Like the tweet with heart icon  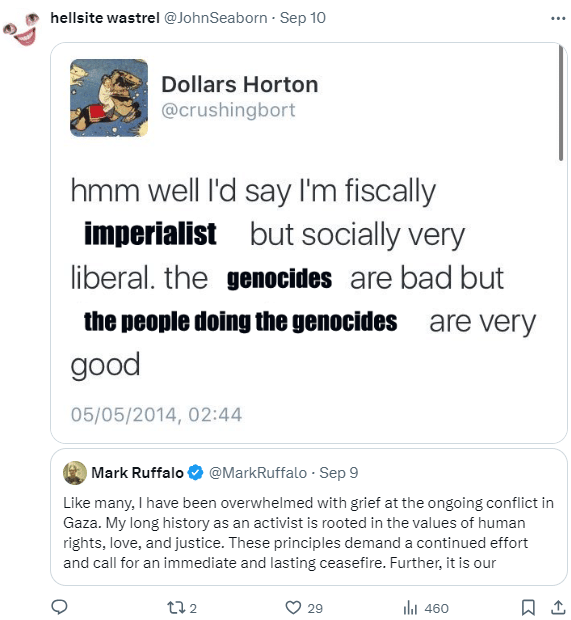[x=293, y=608]
